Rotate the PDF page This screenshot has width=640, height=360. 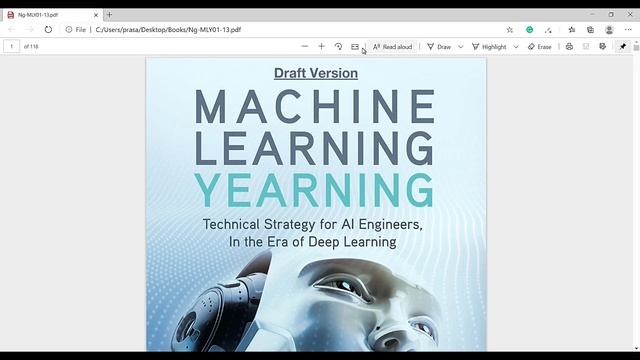point(338,47)
